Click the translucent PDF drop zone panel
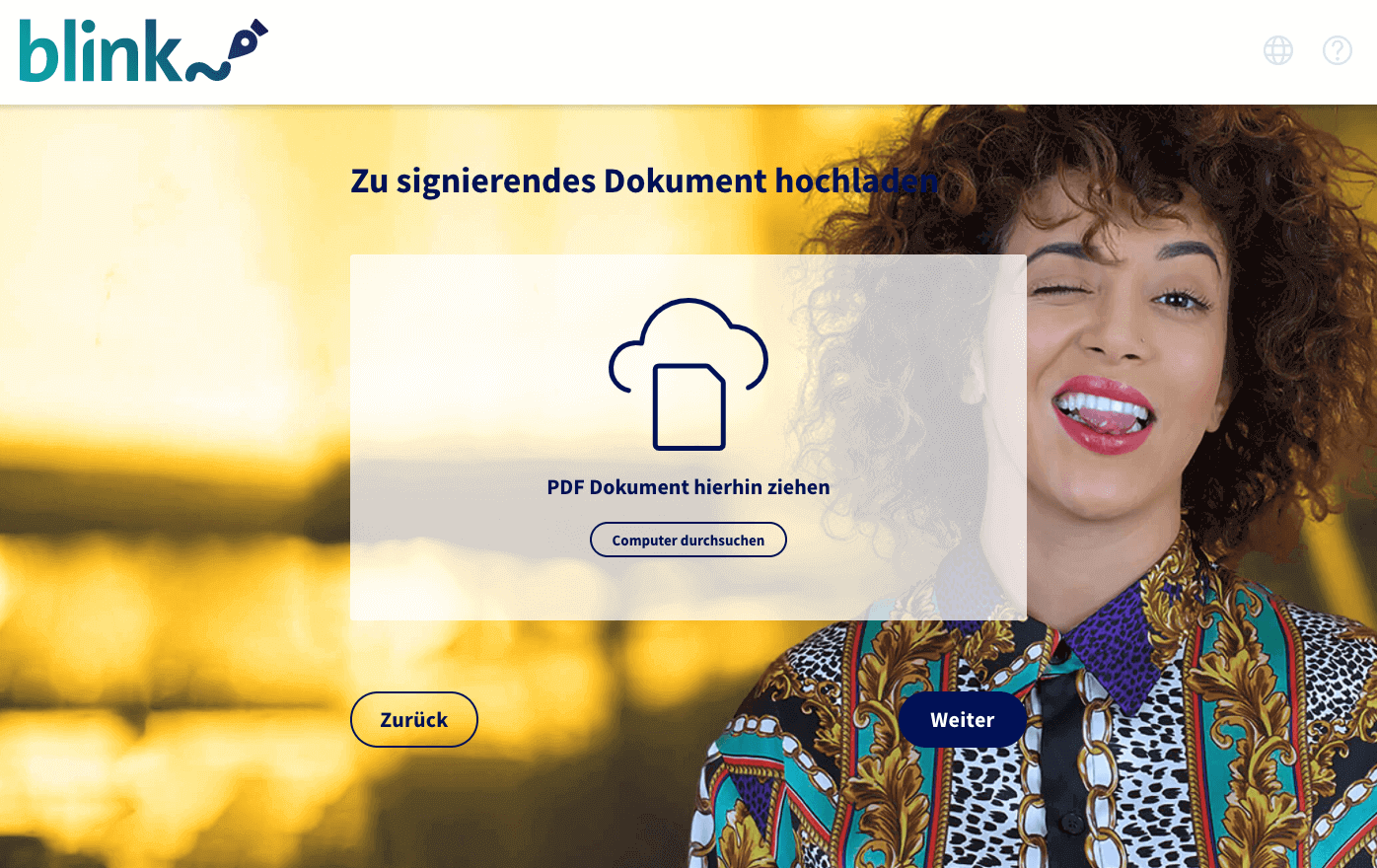 pyautogui.click(x=688, y=438)
